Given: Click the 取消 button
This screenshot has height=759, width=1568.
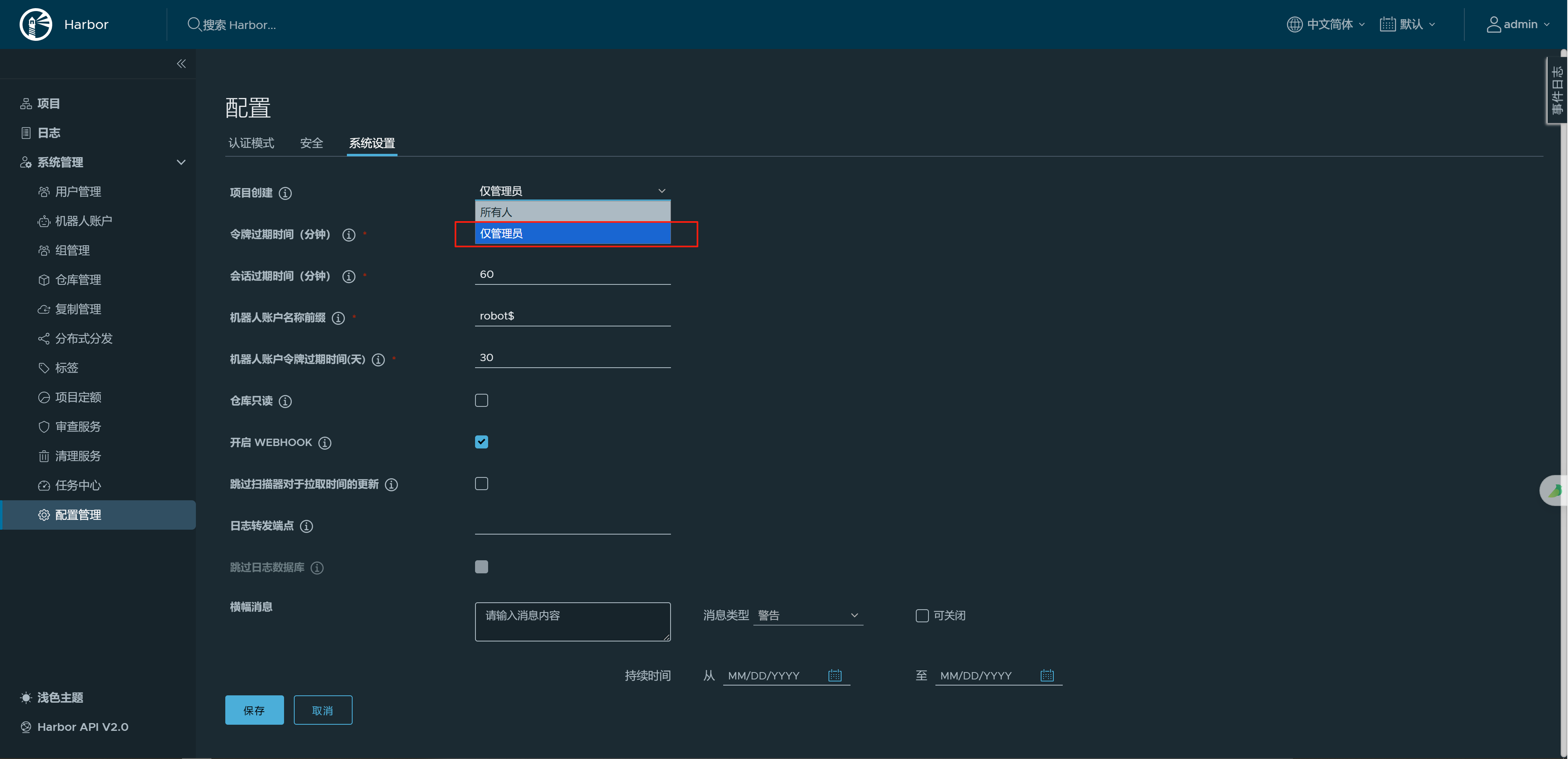Looking at the screenshot, I should point(322,710).
